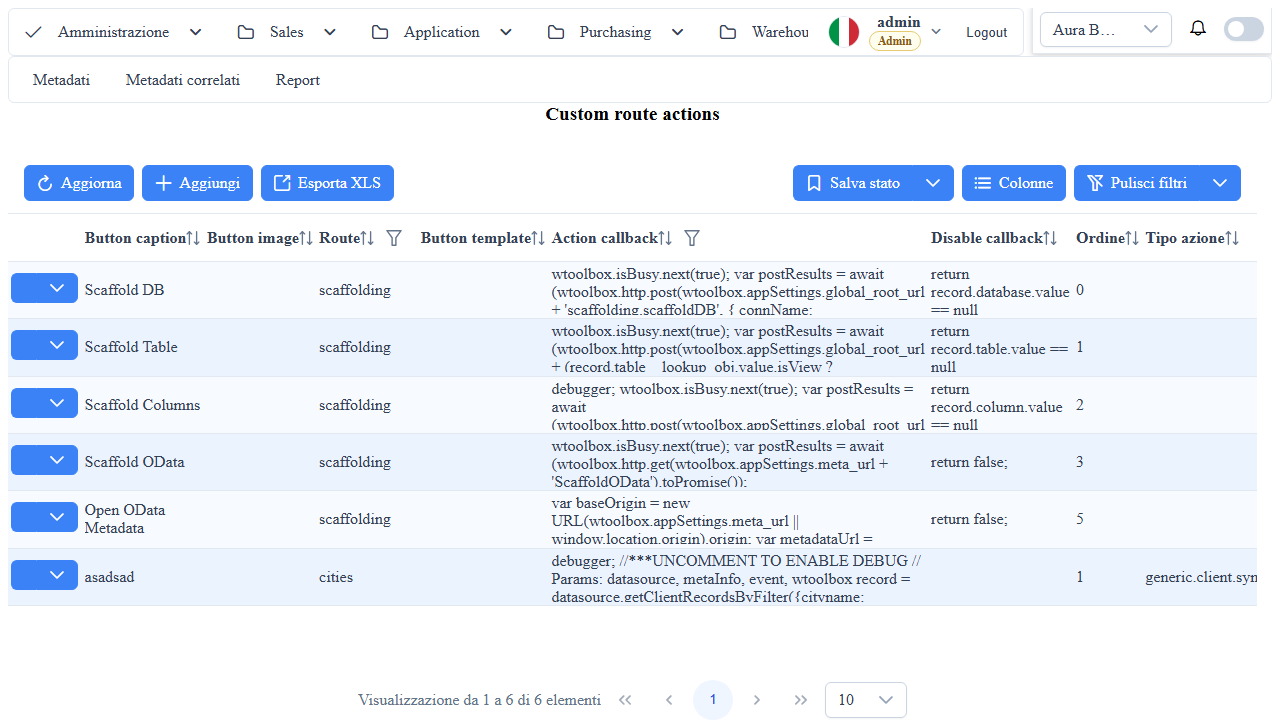Screen dimensions: 1280x728
Task: Click the Application folder icon
Action: tap(380, 32)
